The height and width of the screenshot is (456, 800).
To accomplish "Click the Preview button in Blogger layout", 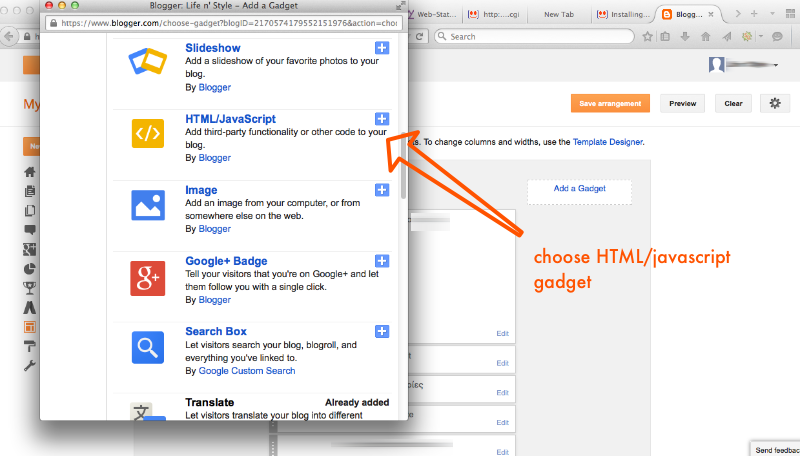I will tap(683, 104).
